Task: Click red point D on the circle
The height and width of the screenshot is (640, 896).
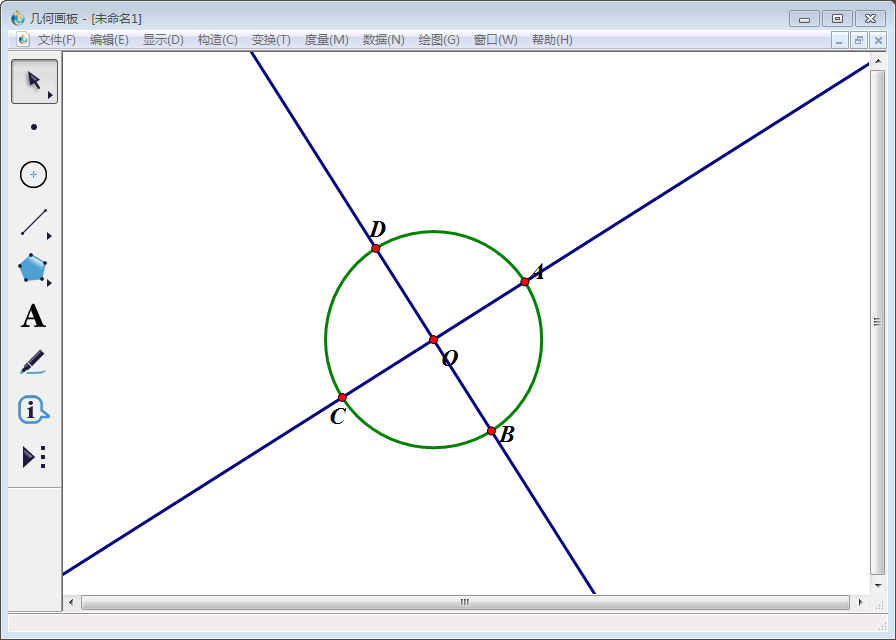Action: pos(376,248)
